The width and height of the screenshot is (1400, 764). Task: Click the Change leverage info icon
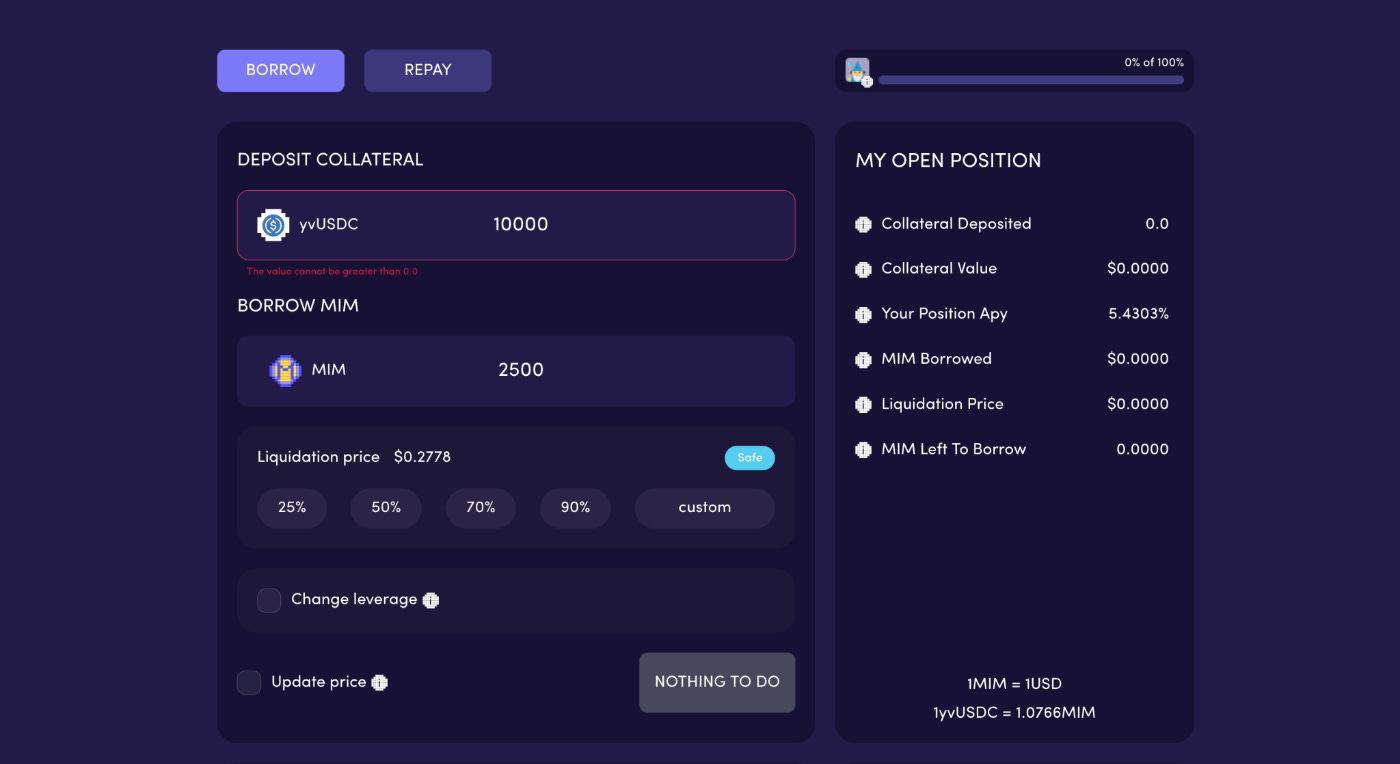coord(431,600)
